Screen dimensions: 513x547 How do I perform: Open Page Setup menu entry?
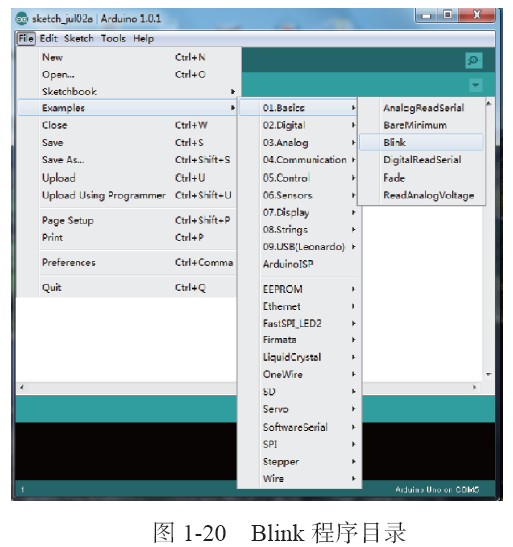pos(127,220)
